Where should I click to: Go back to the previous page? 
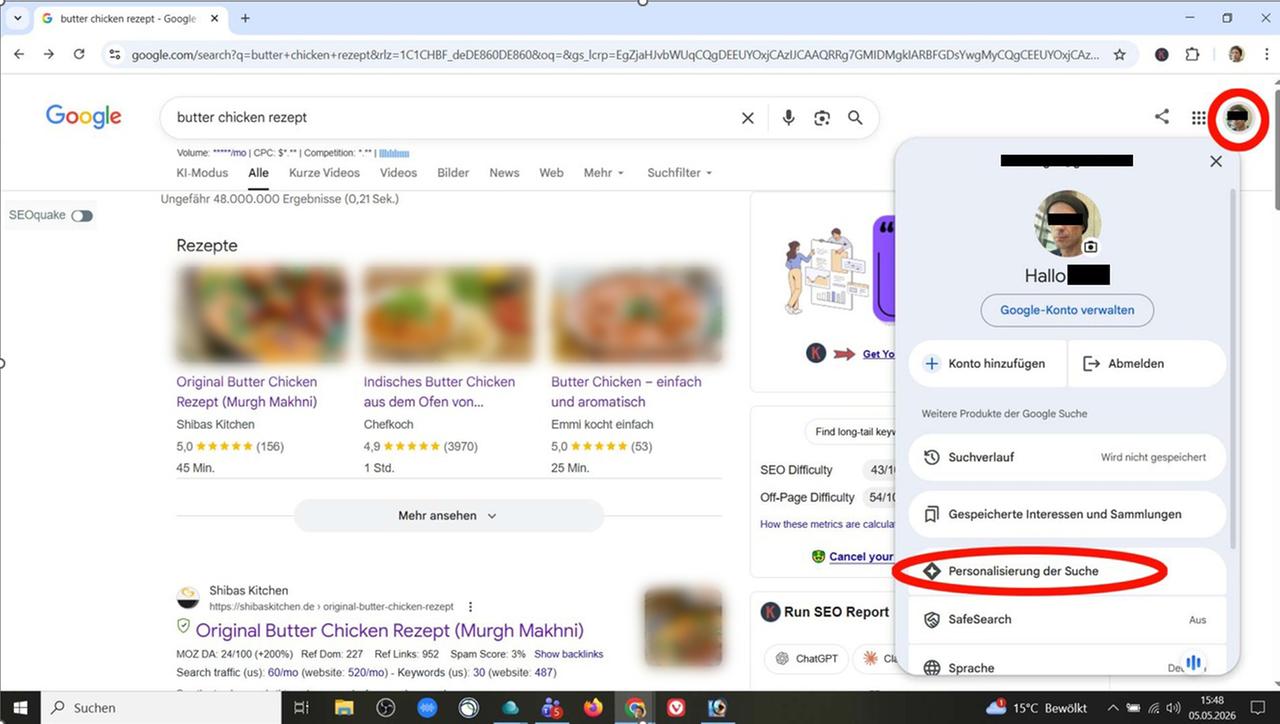point(19,54)
